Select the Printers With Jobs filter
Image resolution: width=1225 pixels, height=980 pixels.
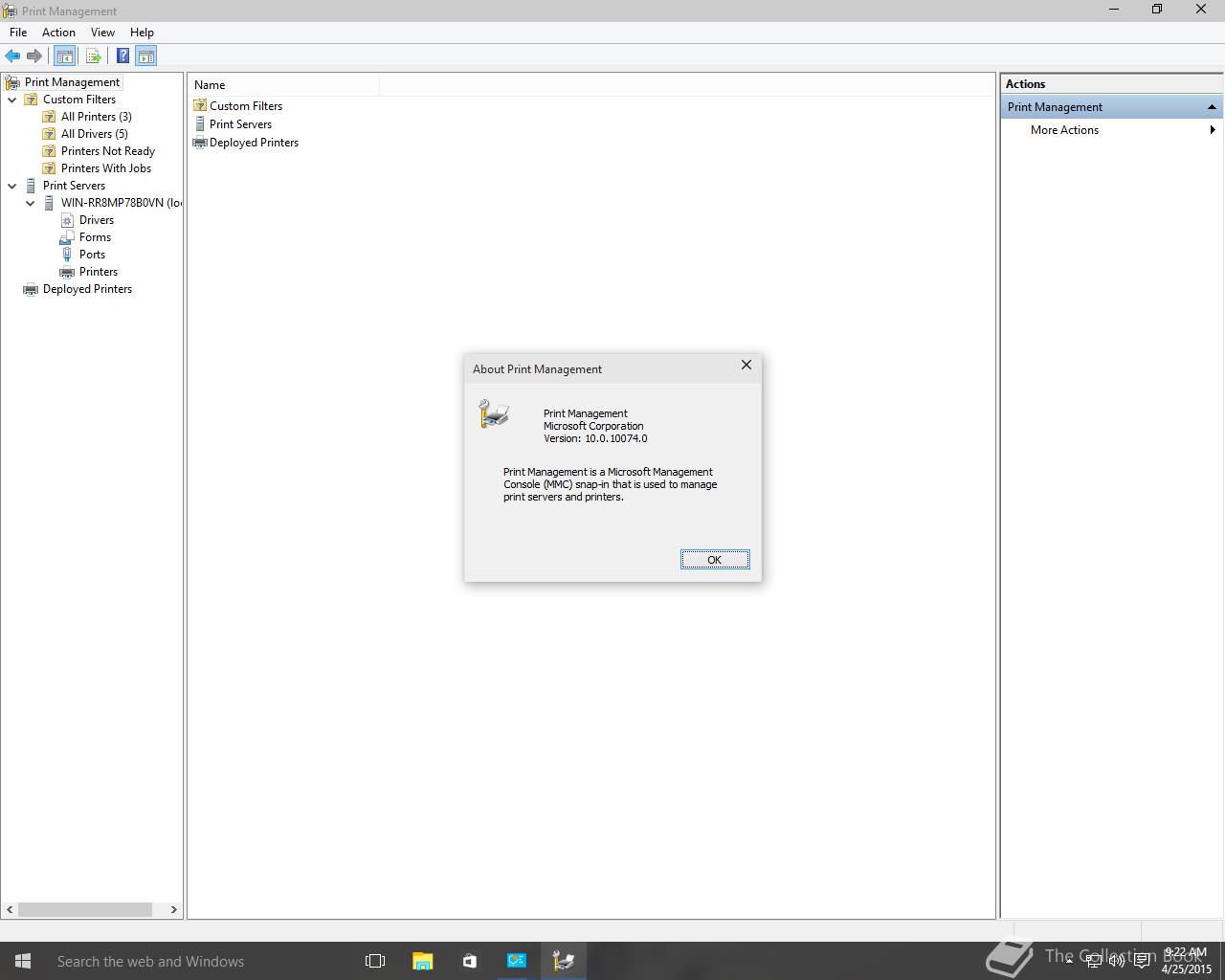coord(106,168)
